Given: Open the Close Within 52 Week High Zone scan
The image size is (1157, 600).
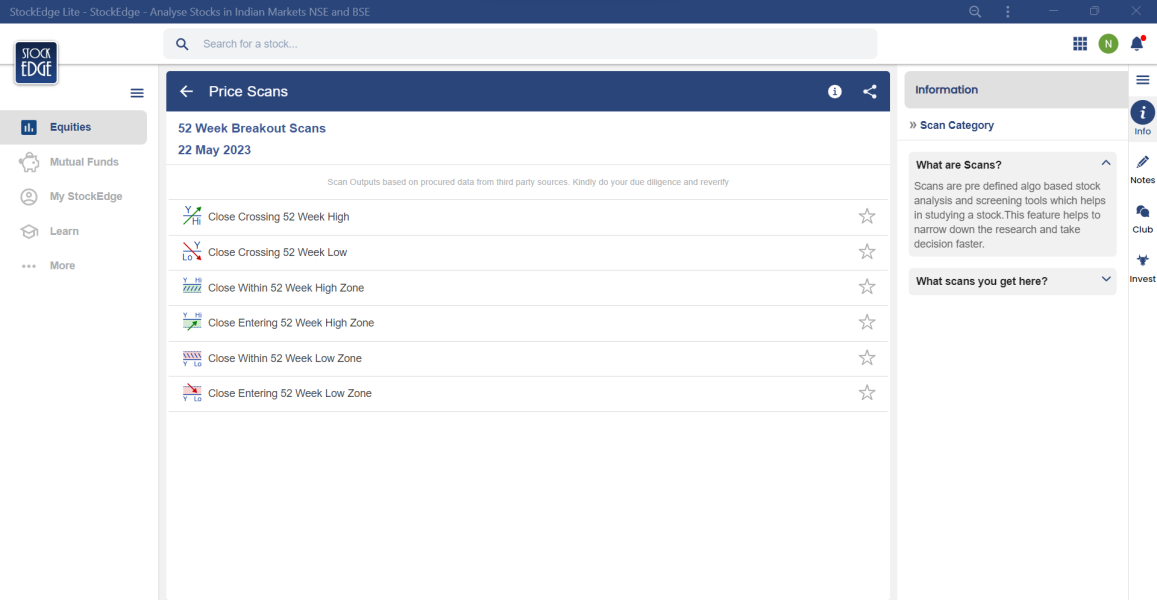Looking at the screenshot, I should [286, 288].
